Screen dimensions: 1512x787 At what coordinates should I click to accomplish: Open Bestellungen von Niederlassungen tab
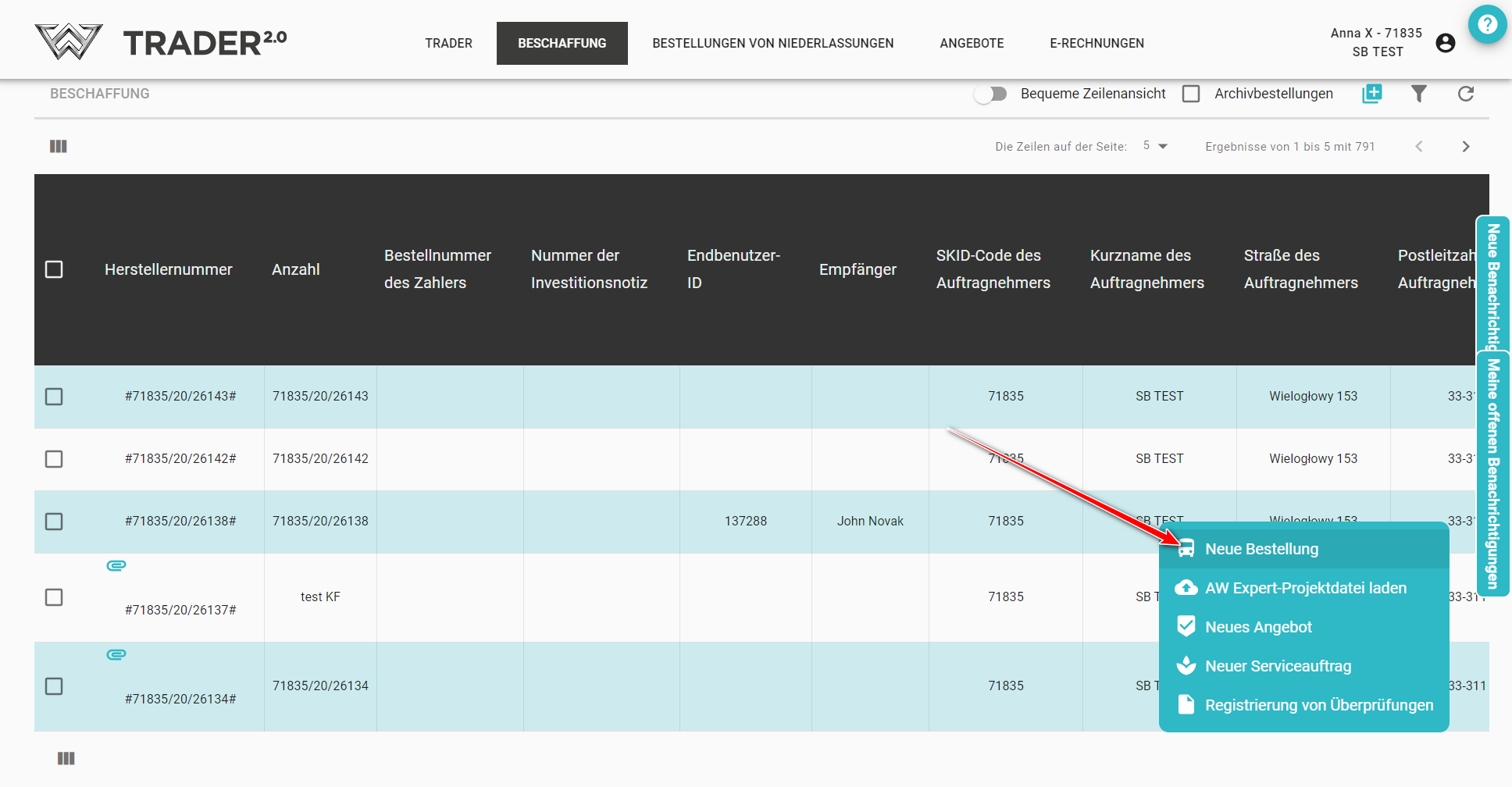[772, 43]
